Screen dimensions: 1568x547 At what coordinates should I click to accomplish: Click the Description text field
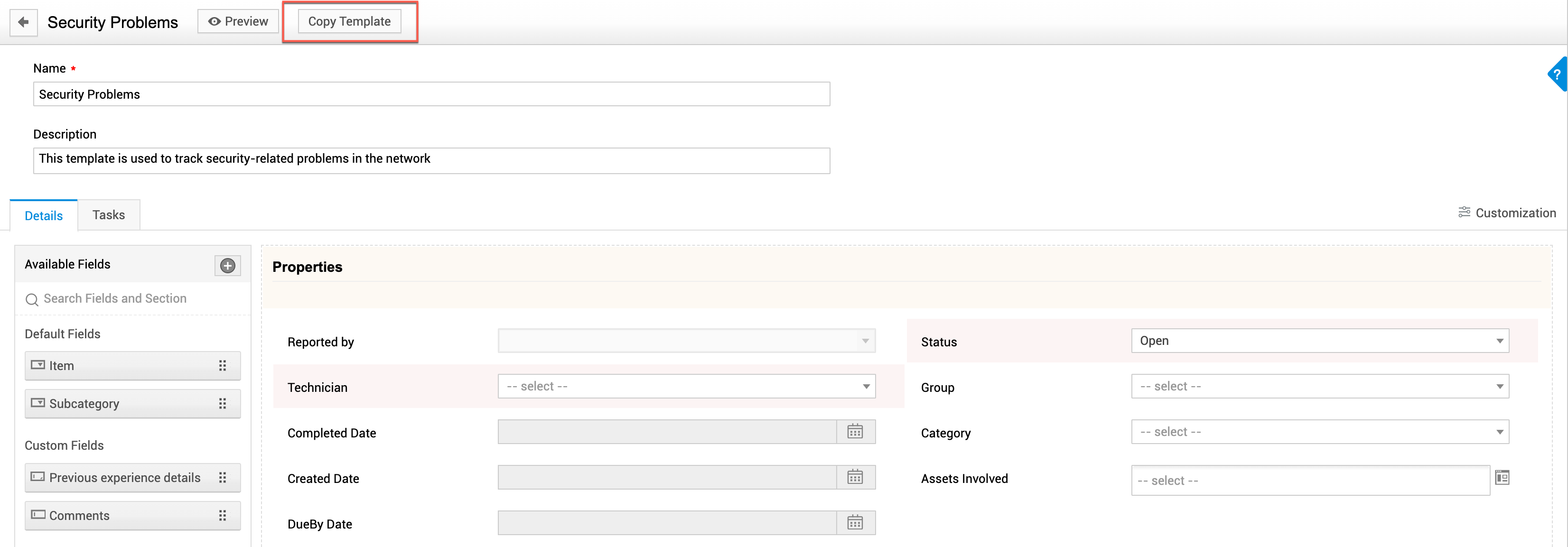[x=431, y=161]
